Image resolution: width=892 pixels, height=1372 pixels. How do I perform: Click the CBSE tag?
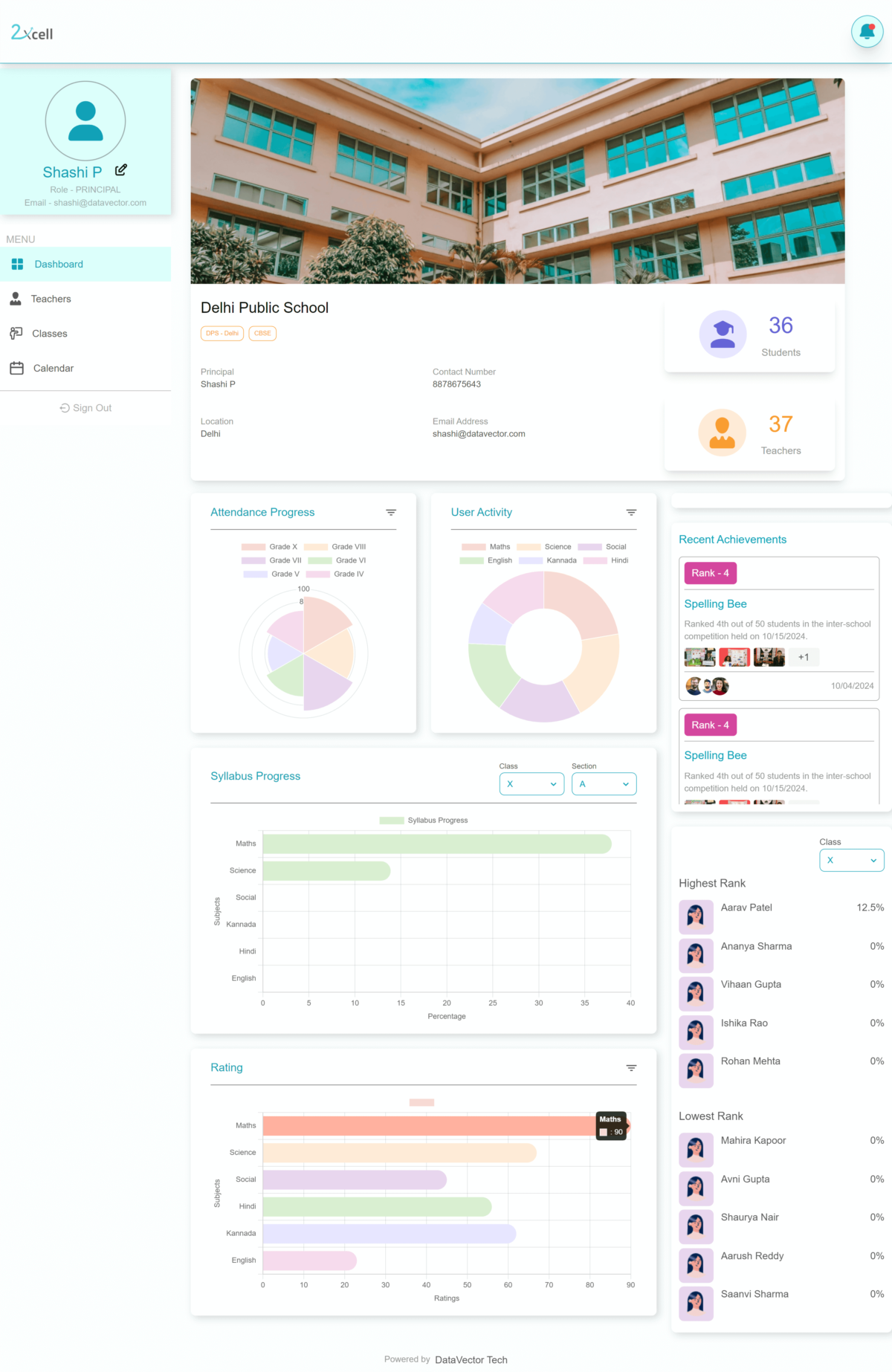(262, 333)
